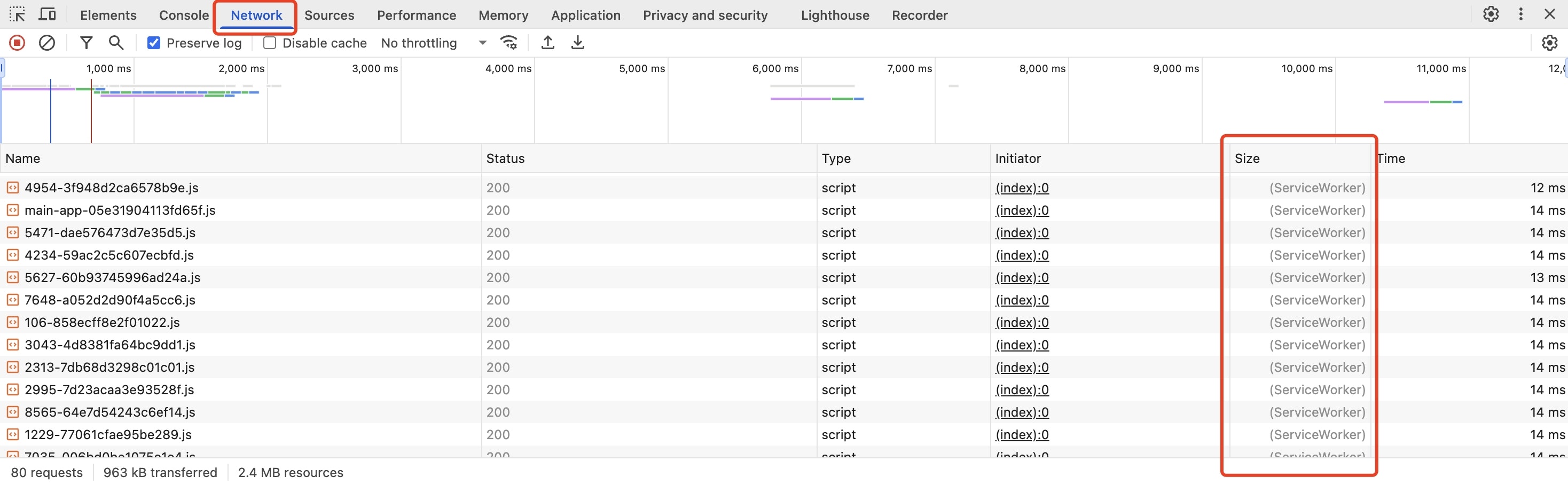Switch to the Console tab
This screenshot has height=484, width=1568.
point(184,15)
